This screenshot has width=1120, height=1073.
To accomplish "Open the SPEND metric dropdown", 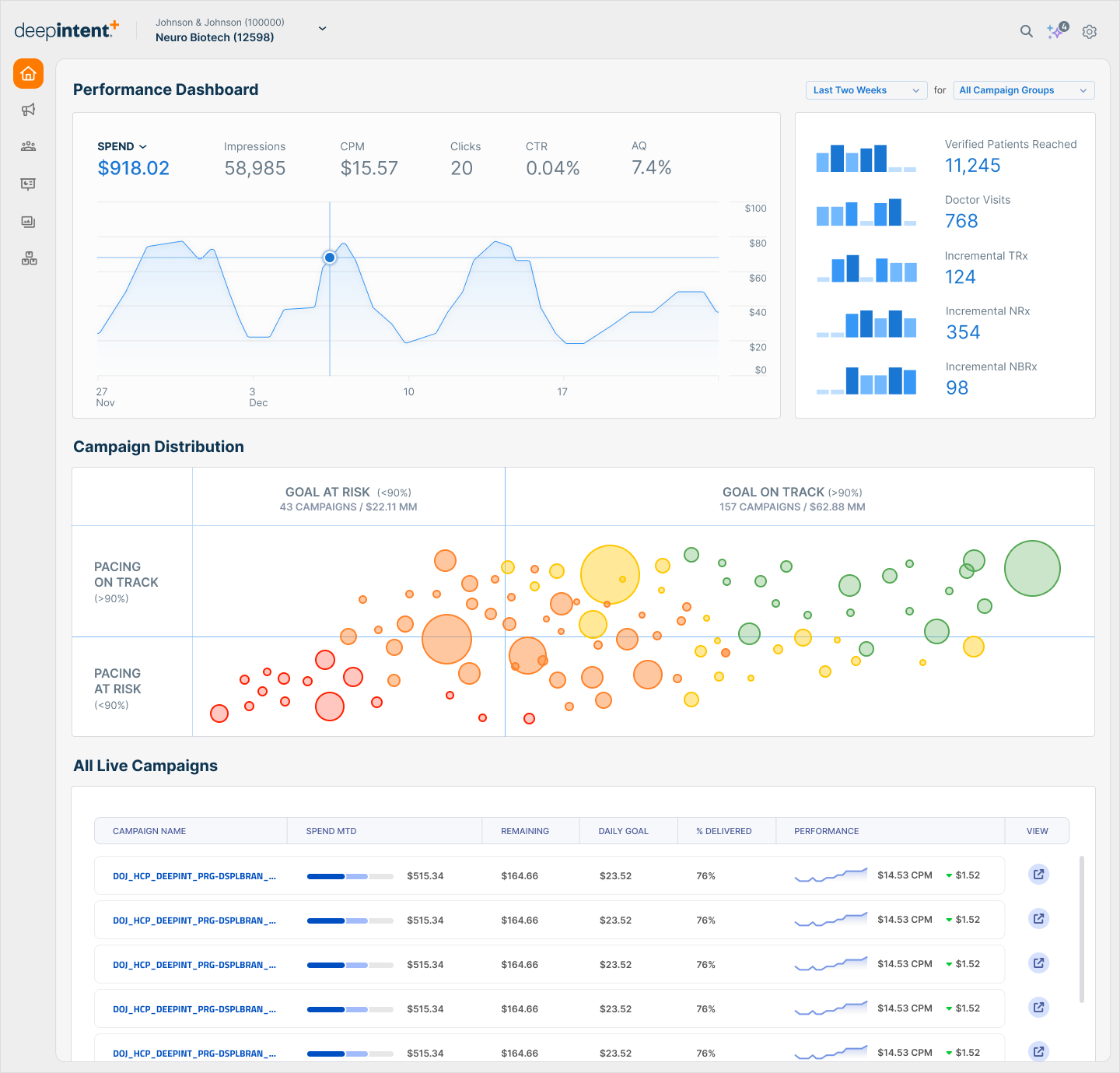I will 122,146.
